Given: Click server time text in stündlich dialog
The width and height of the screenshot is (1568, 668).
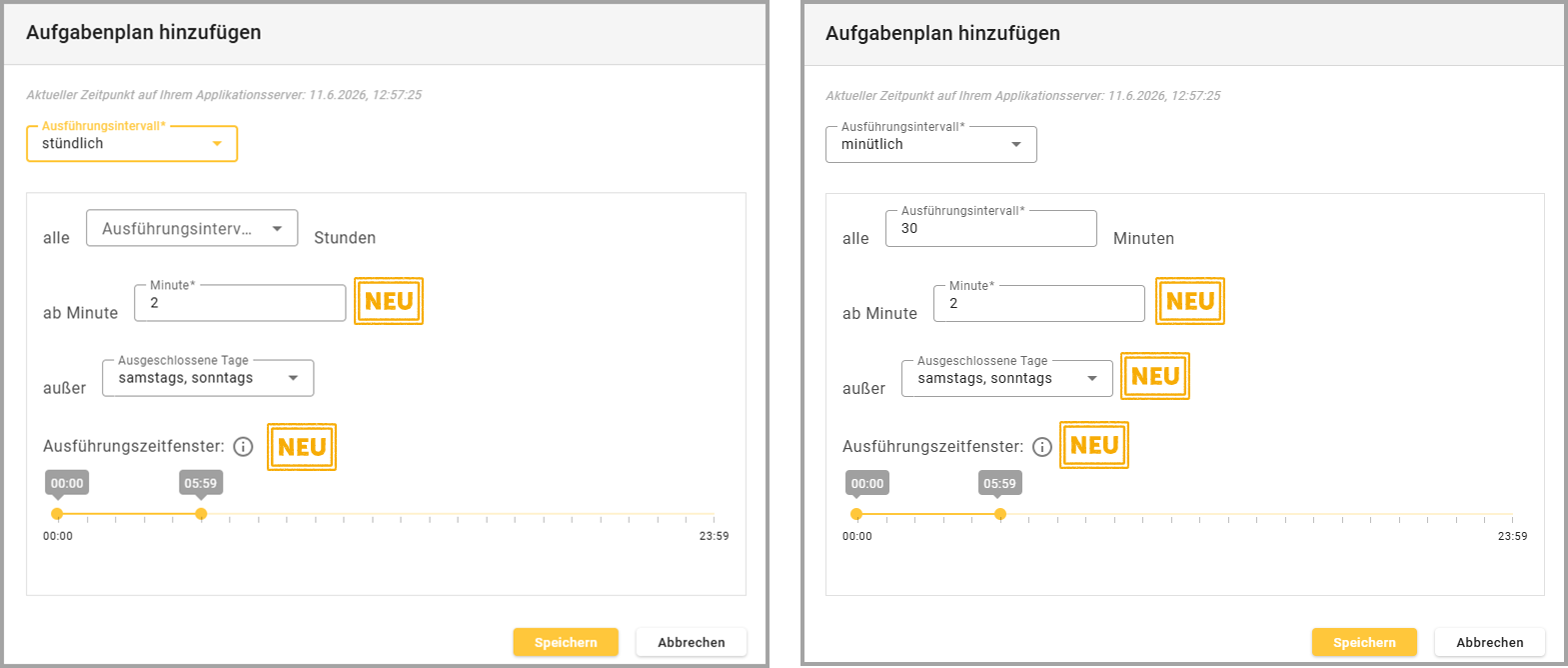Looking at the screenshot, I should 224,95.
